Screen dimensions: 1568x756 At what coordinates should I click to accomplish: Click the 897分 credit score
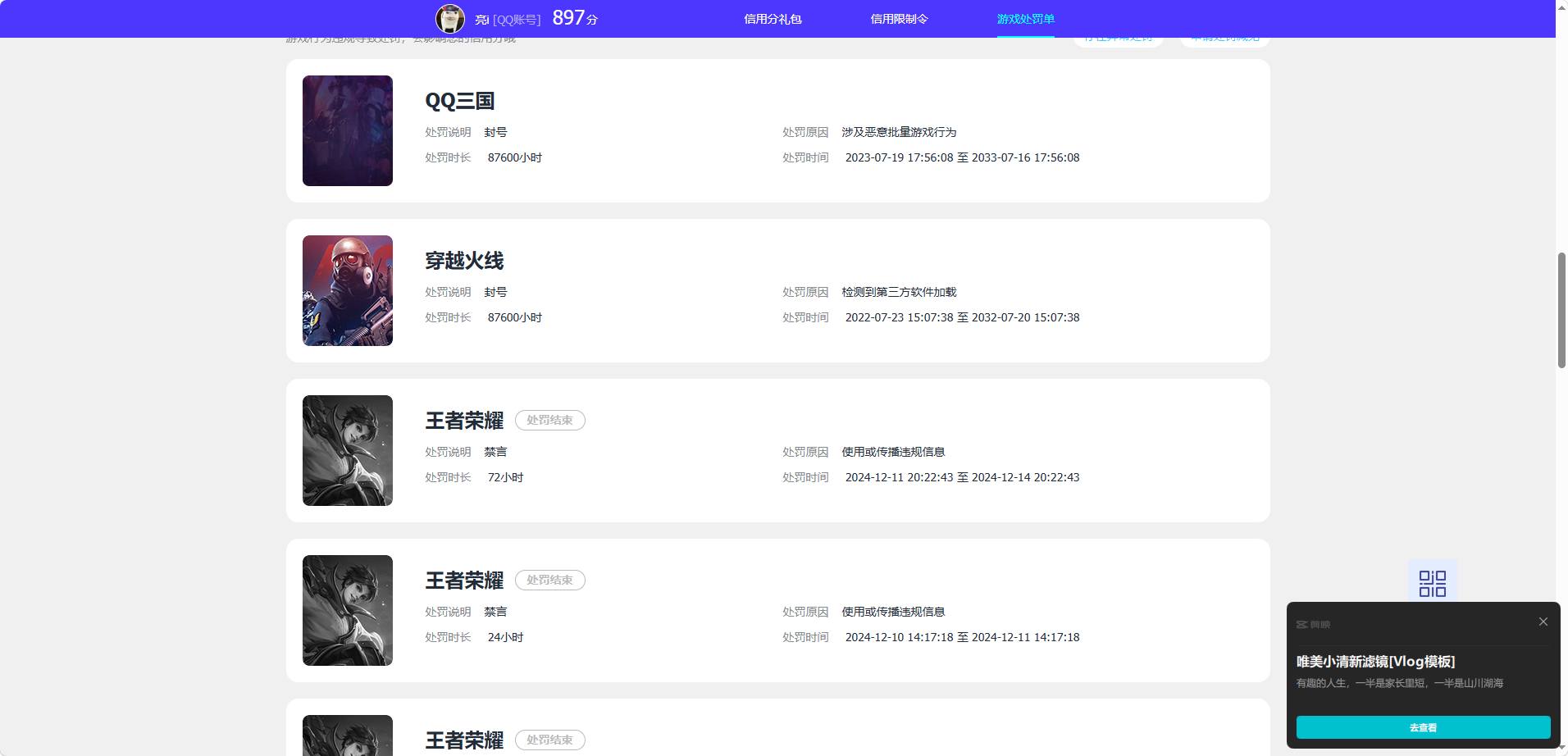575,18
